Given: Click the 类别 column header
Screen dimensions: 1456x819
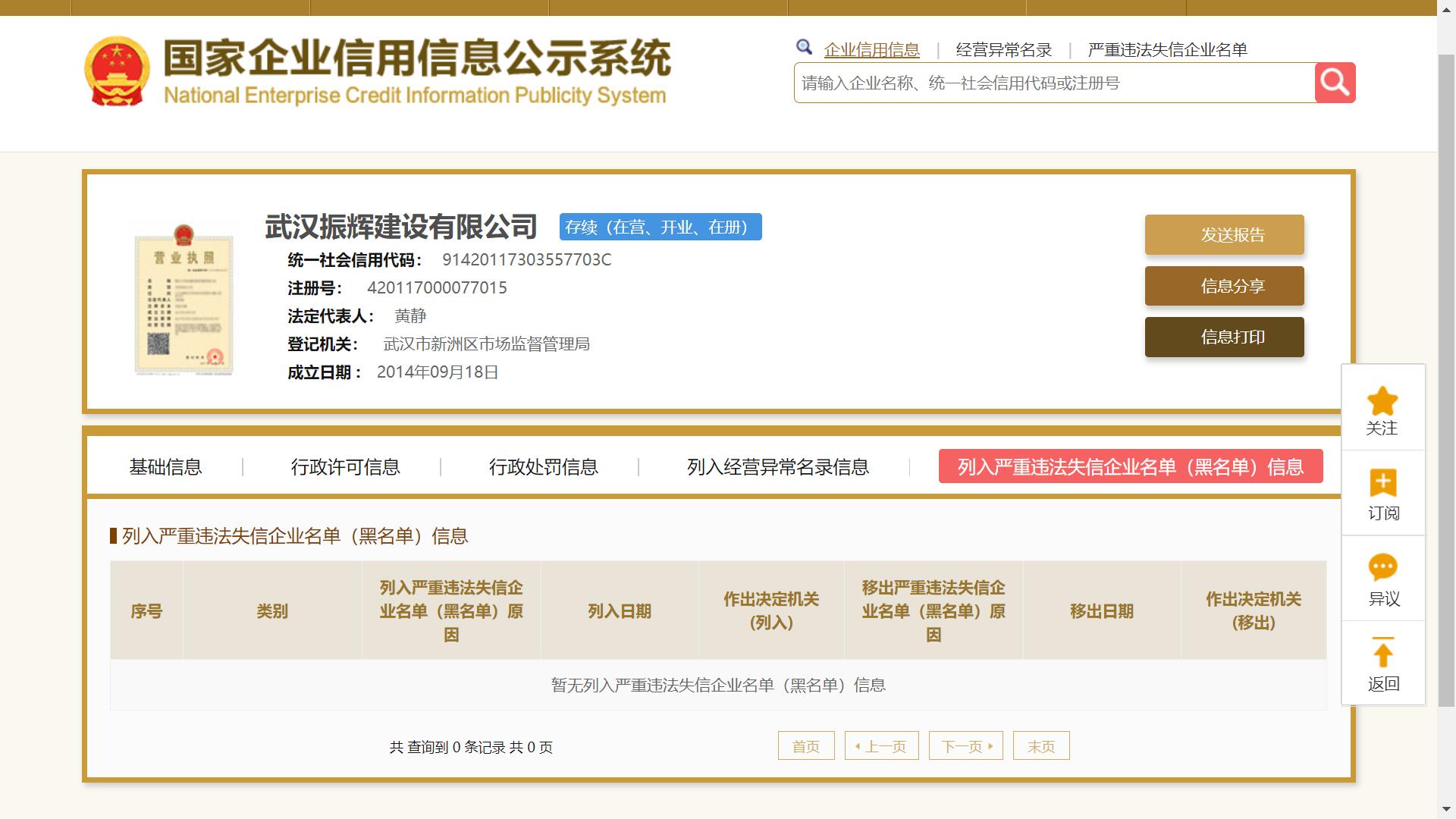Looking at the screenshot, I should (x=272, y=611).
